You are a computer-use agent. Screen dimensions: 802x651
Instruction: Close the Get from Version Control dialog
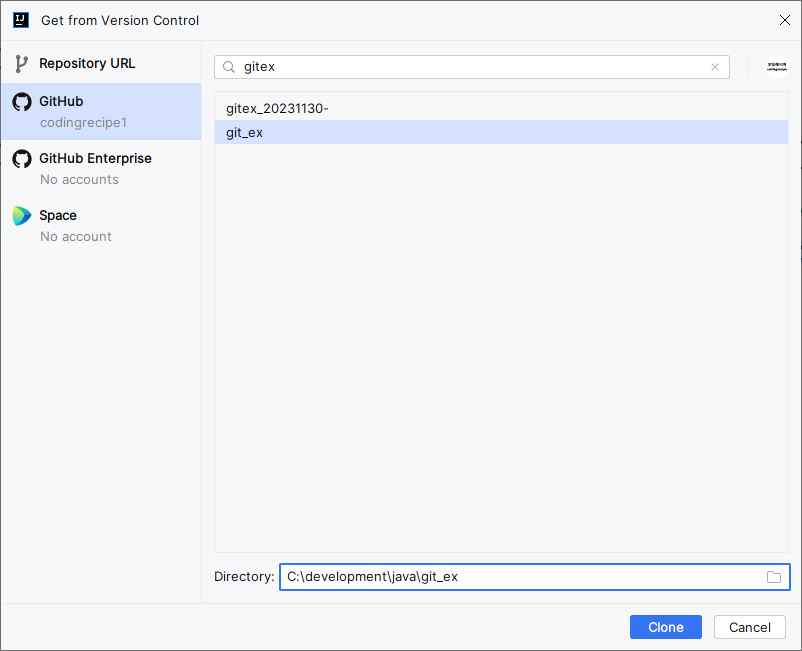[x=785, y=20]
